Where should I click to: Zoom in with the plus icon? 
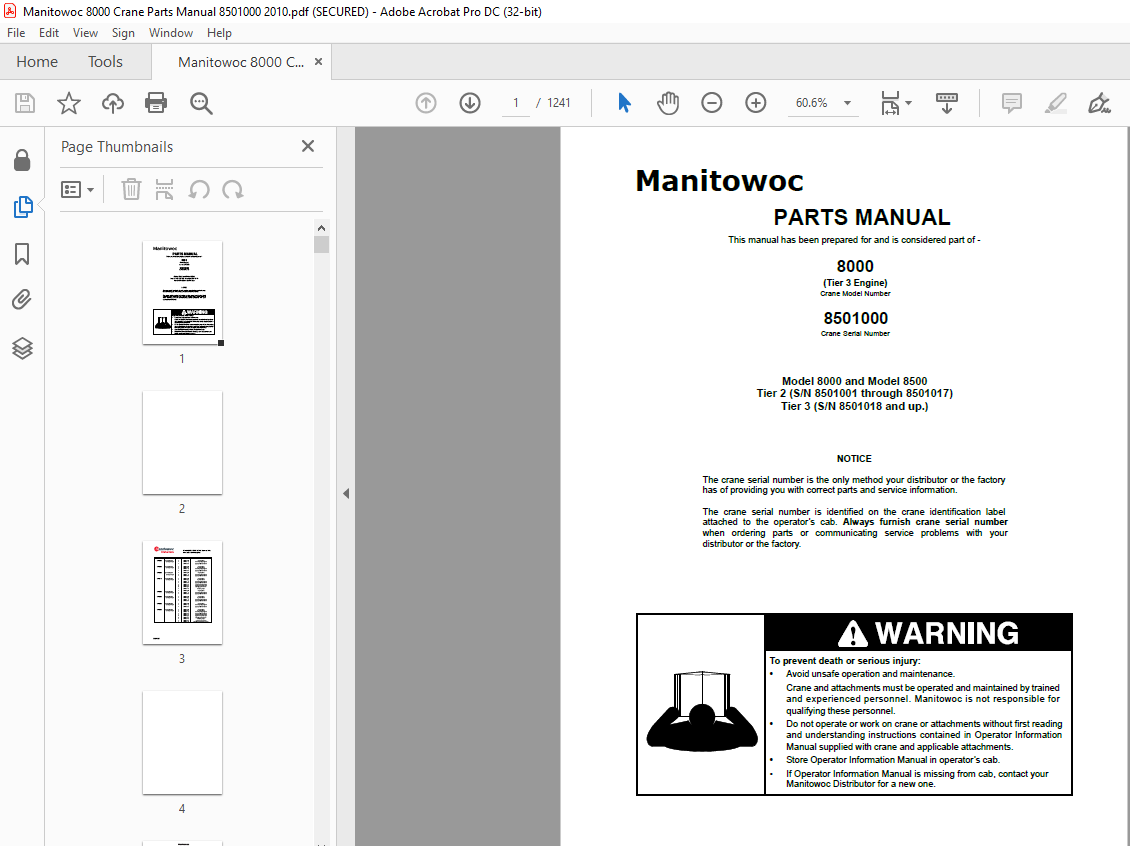coord(755,103)
